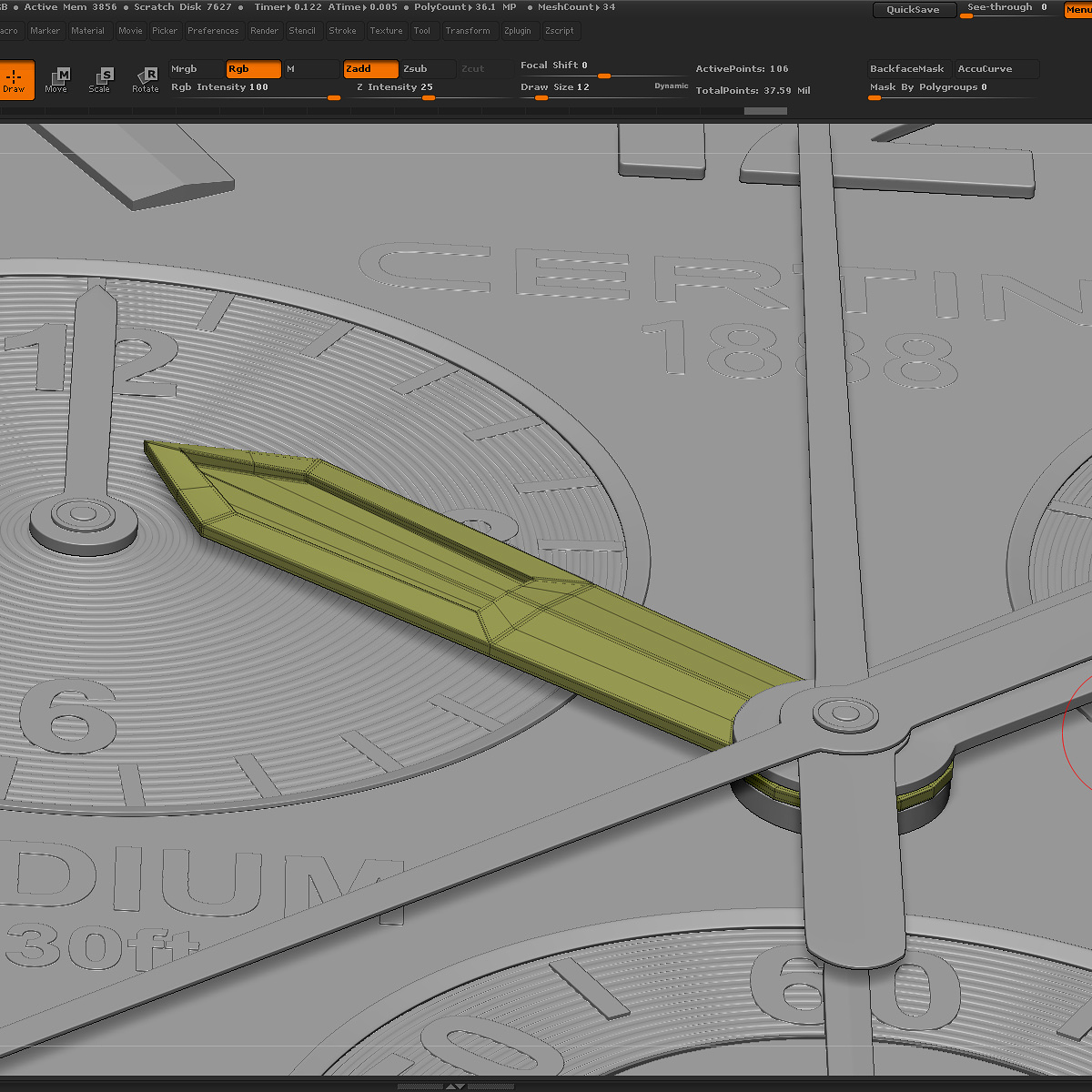Select the Move tool icon
This screenshot has width=1092, height=1092.
click(x=56, y=80)
